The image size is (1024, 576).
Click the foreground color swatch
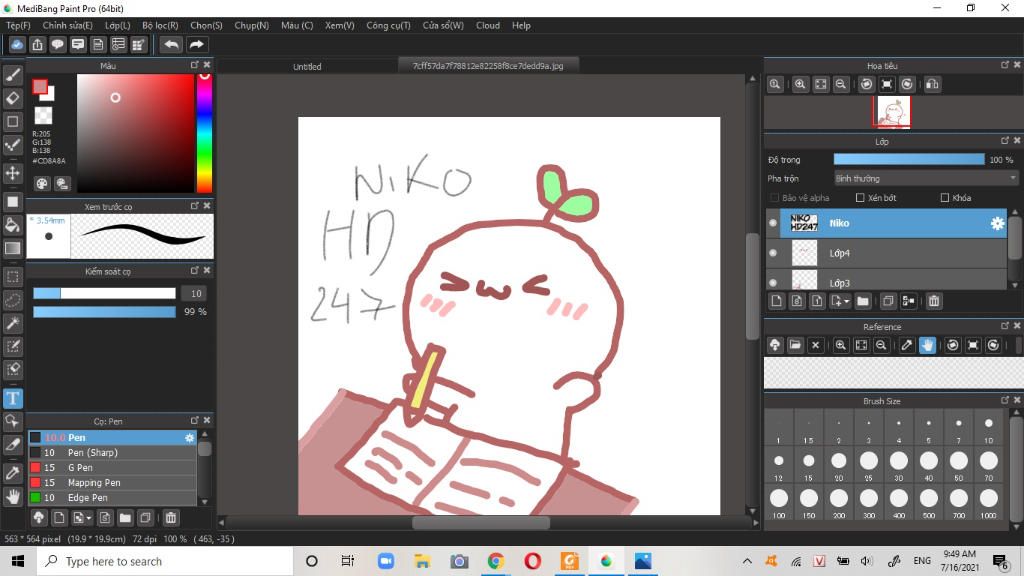pos(40,87)
